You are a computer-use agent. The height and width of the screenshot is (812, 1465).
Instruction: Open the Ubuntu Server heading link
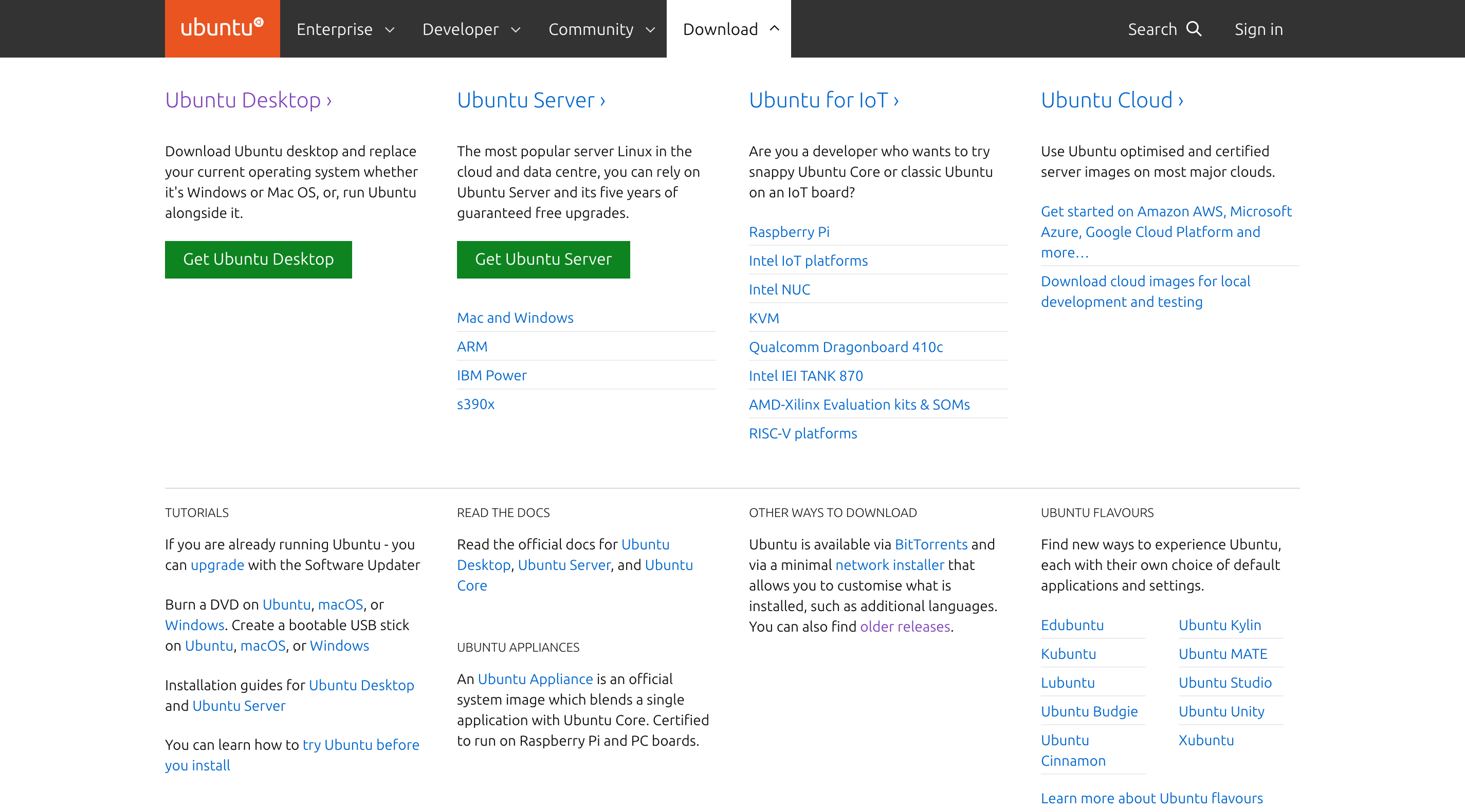click(x=531, y=100)
